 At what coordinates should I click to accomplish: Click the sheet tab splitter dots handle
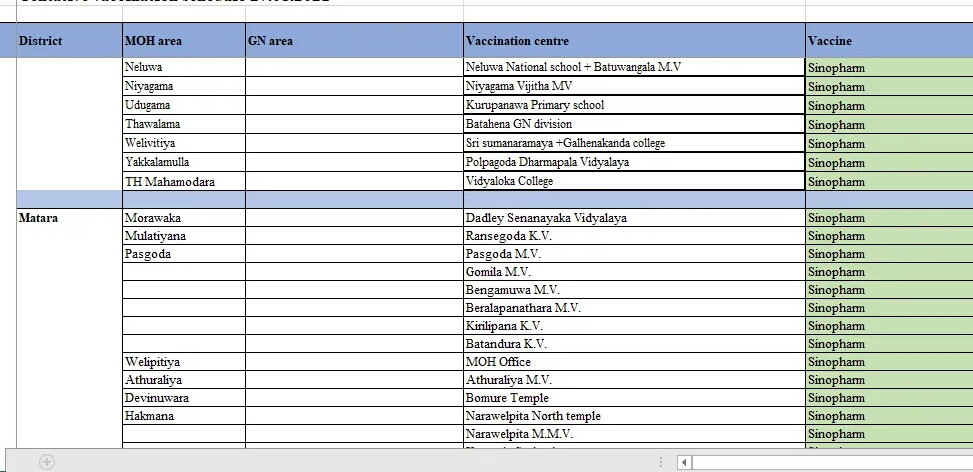point(661,462)
